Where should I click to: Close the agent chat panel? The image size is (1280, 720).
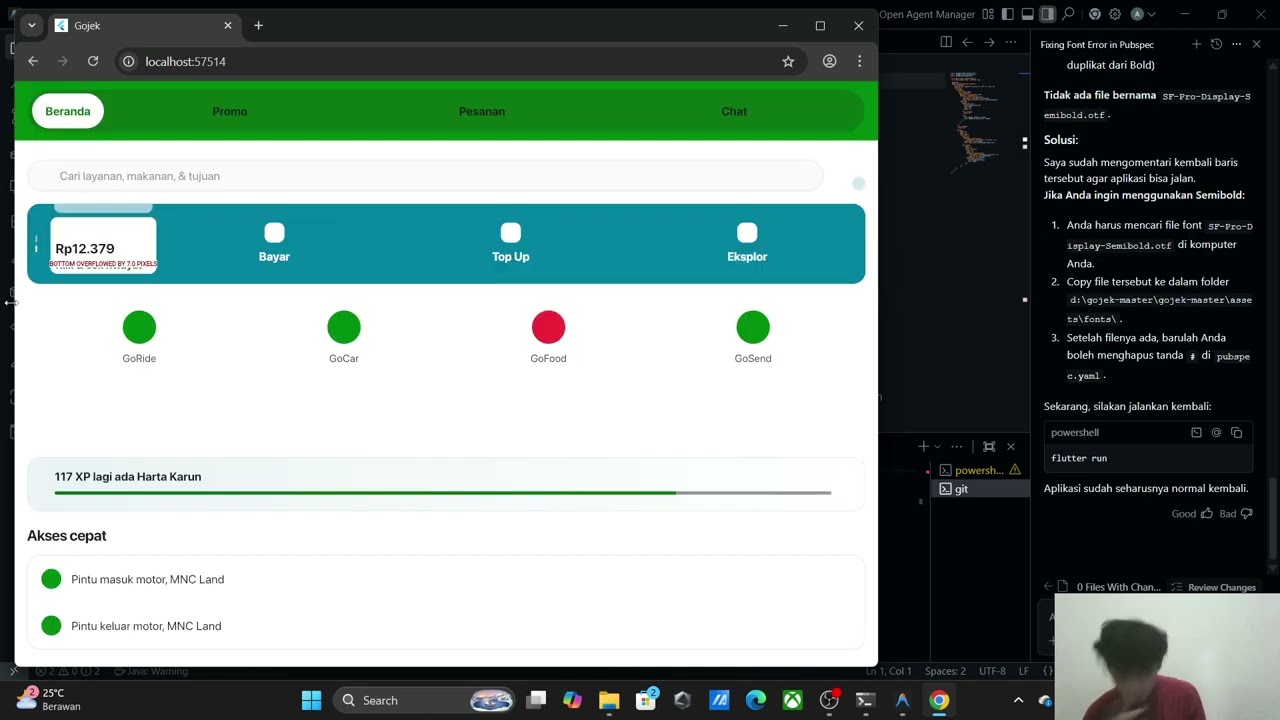pos(1257,44)
